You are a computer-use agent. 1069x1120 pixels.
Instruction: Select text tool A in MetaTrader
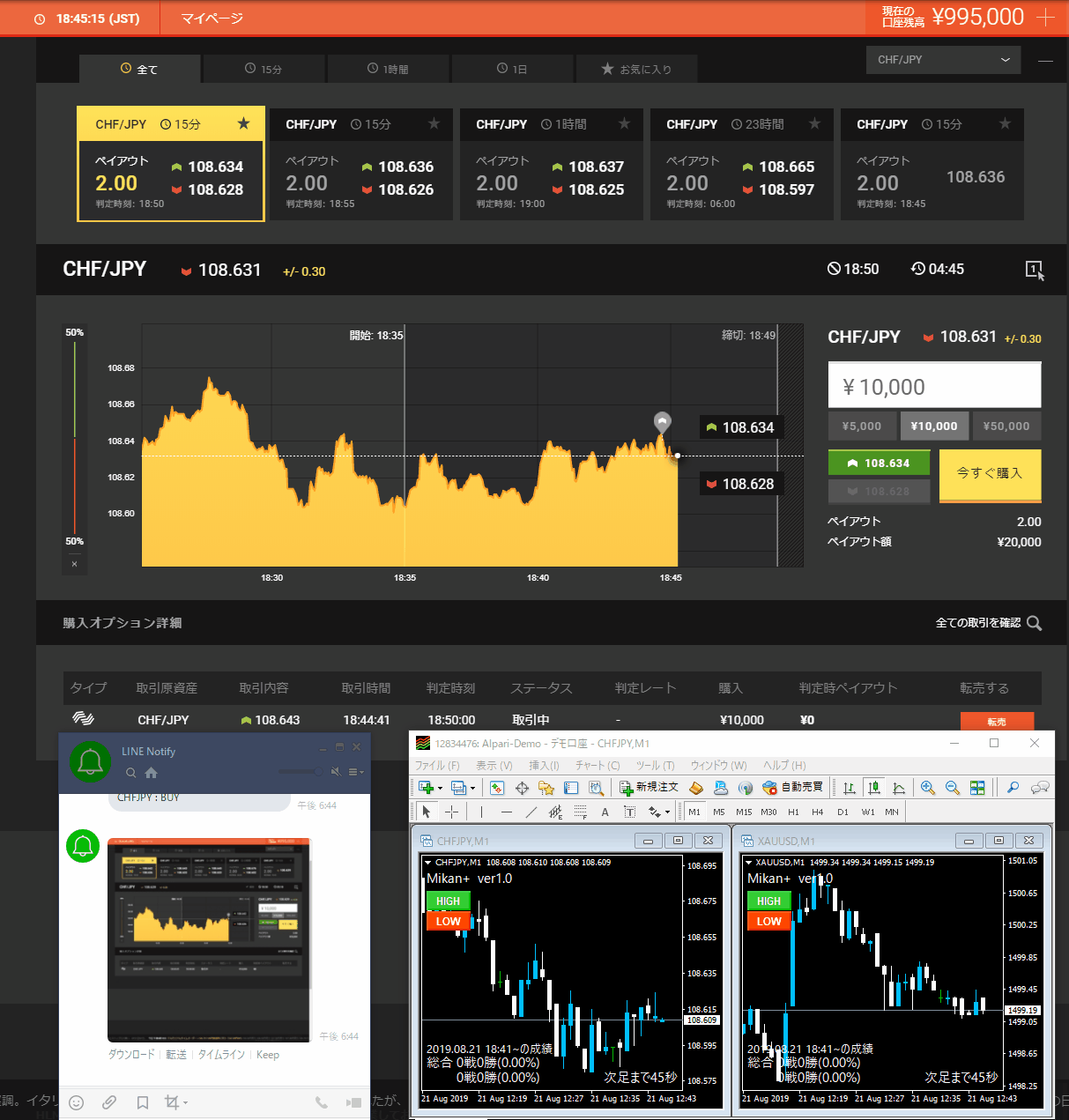[x=605, y=812]
